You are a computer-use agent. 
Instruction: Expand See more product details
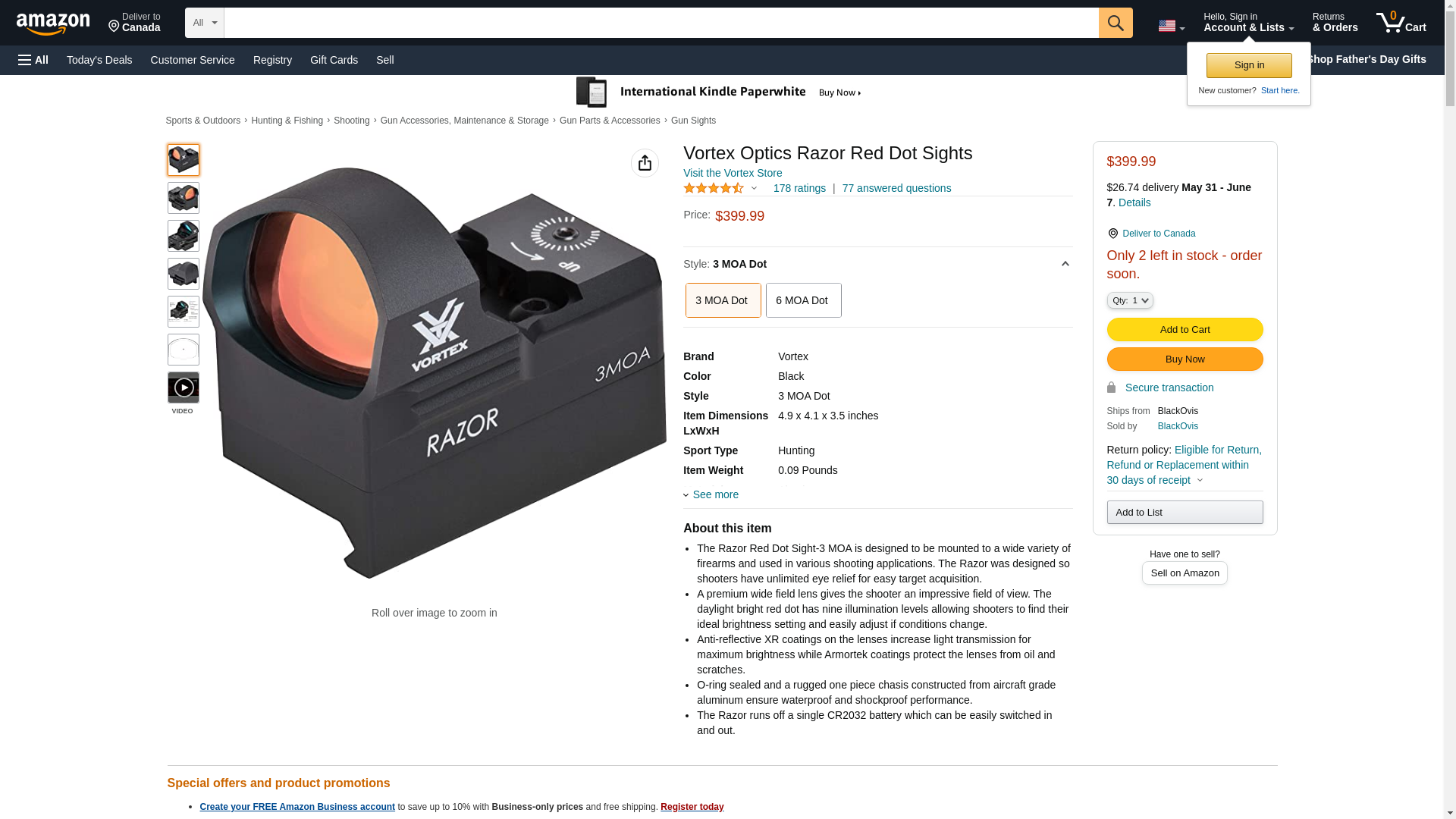coord(711,494)
